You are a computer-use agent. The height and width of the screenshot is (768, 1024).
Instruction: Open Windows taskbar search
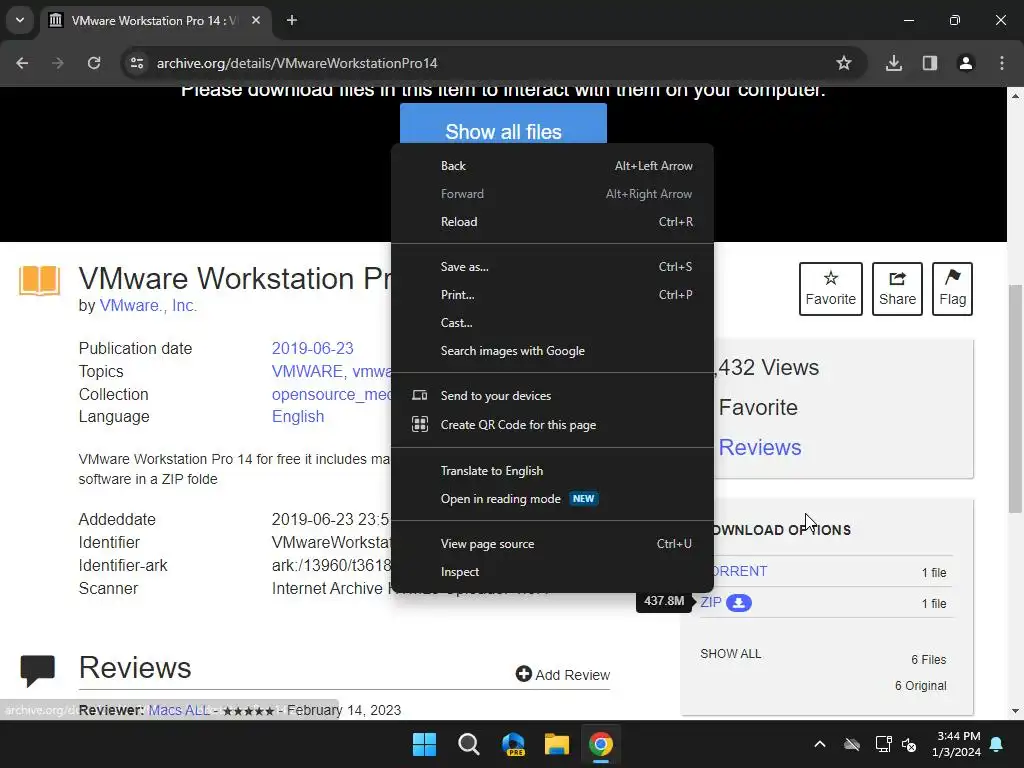tap(469, 744)
